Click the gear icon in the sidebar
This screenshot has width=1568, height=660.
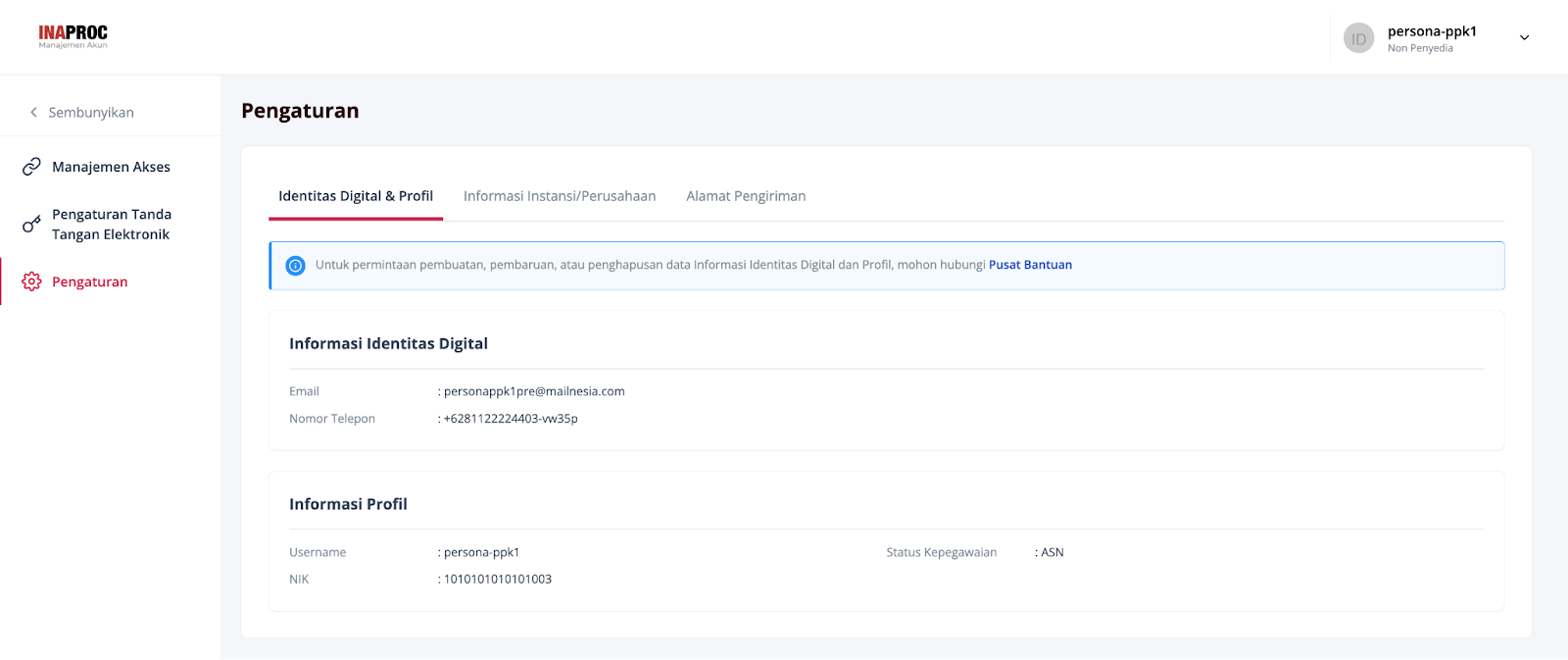[x=31, y=281]
